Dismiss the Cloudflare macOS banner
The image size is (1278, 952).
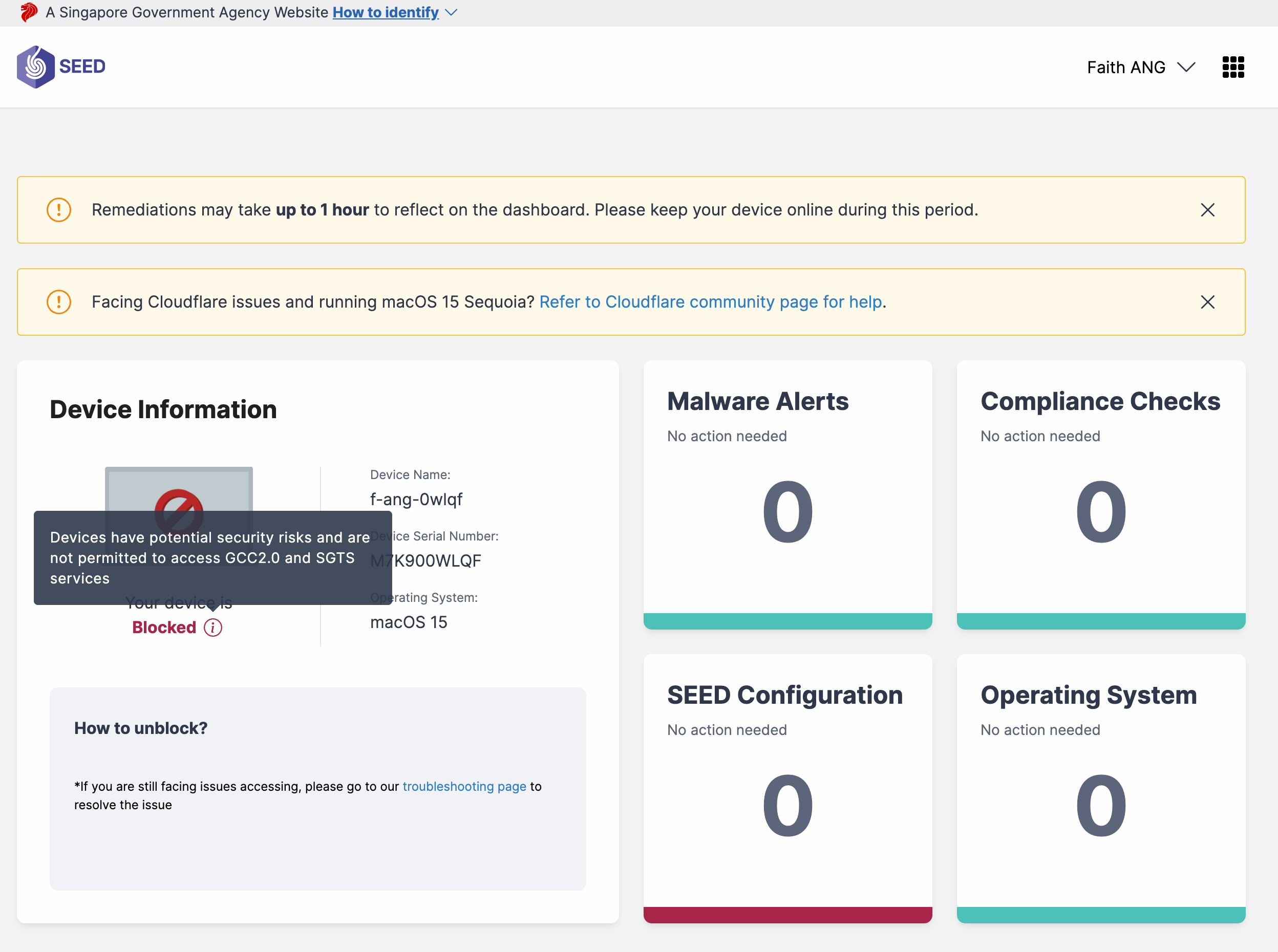tap(1208, 301)
